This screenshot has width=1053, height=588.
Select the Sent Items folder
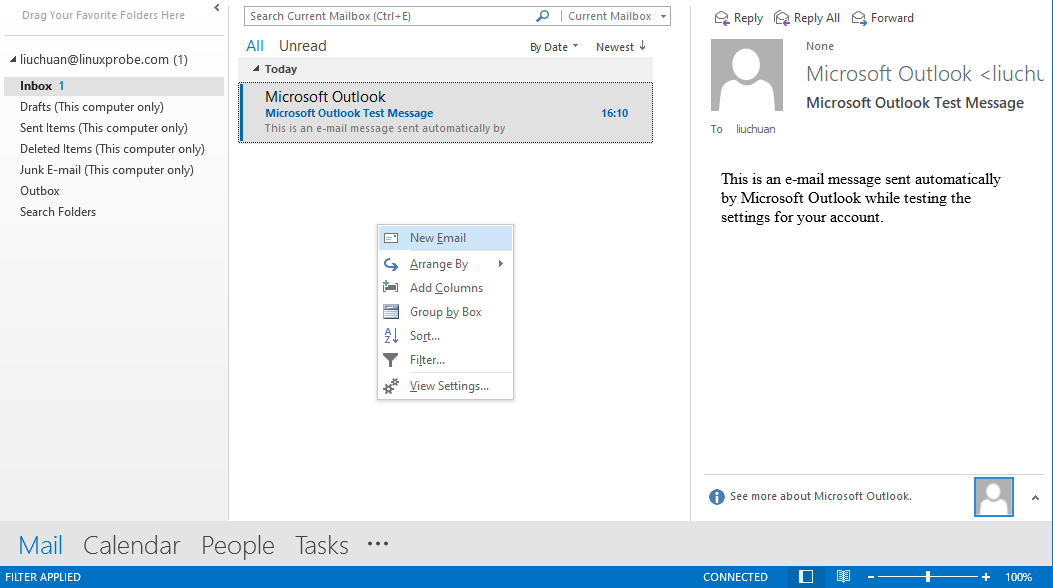[103, 128]
